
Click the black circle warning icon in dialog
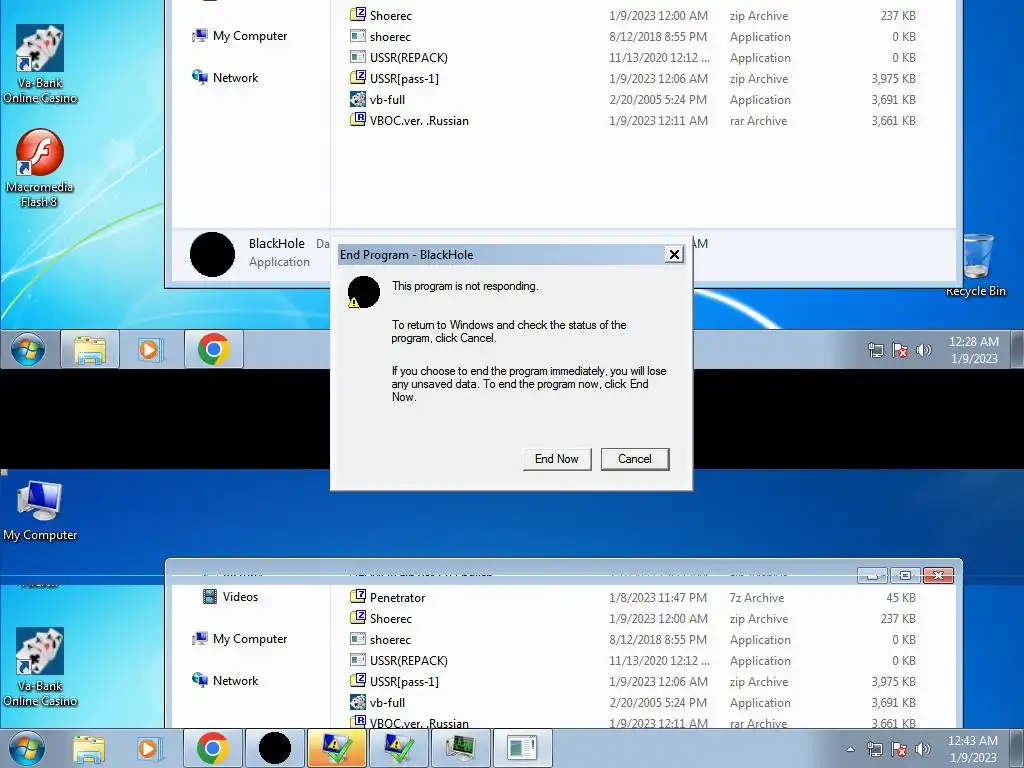(364, 292)
